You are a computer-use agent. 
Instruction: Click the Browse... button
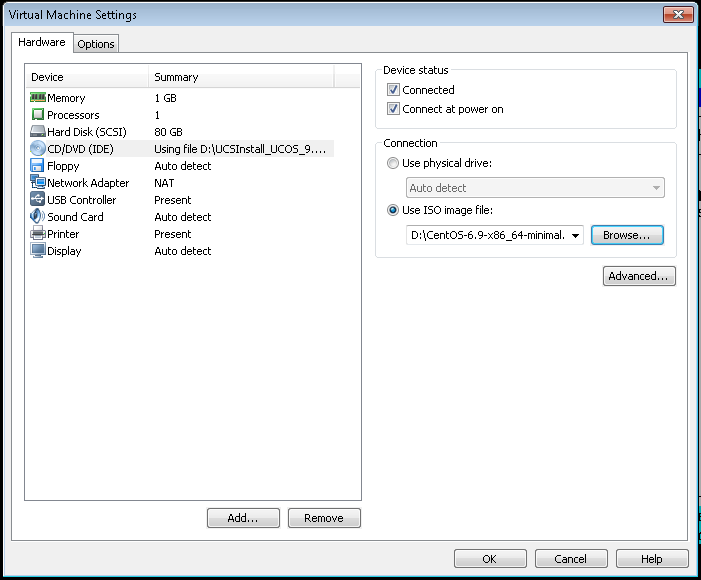point(627,235)
